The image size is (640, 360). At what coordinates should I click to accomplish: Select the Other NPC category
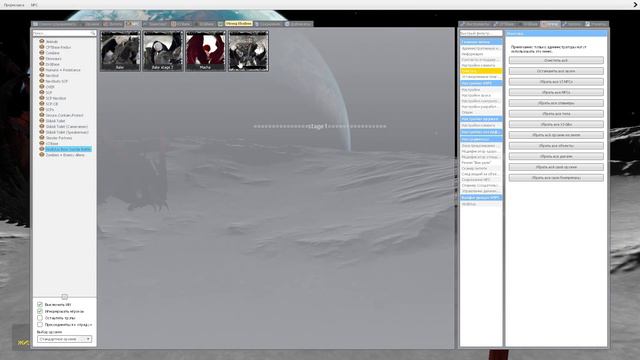[x=50, y=87]
